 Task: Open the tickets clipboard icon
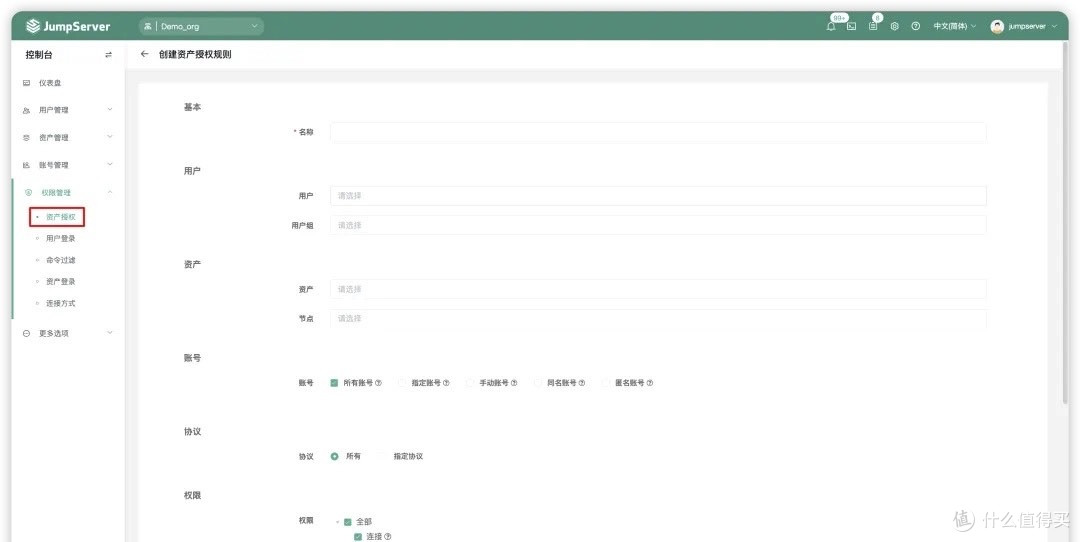(x=873, y=26)
